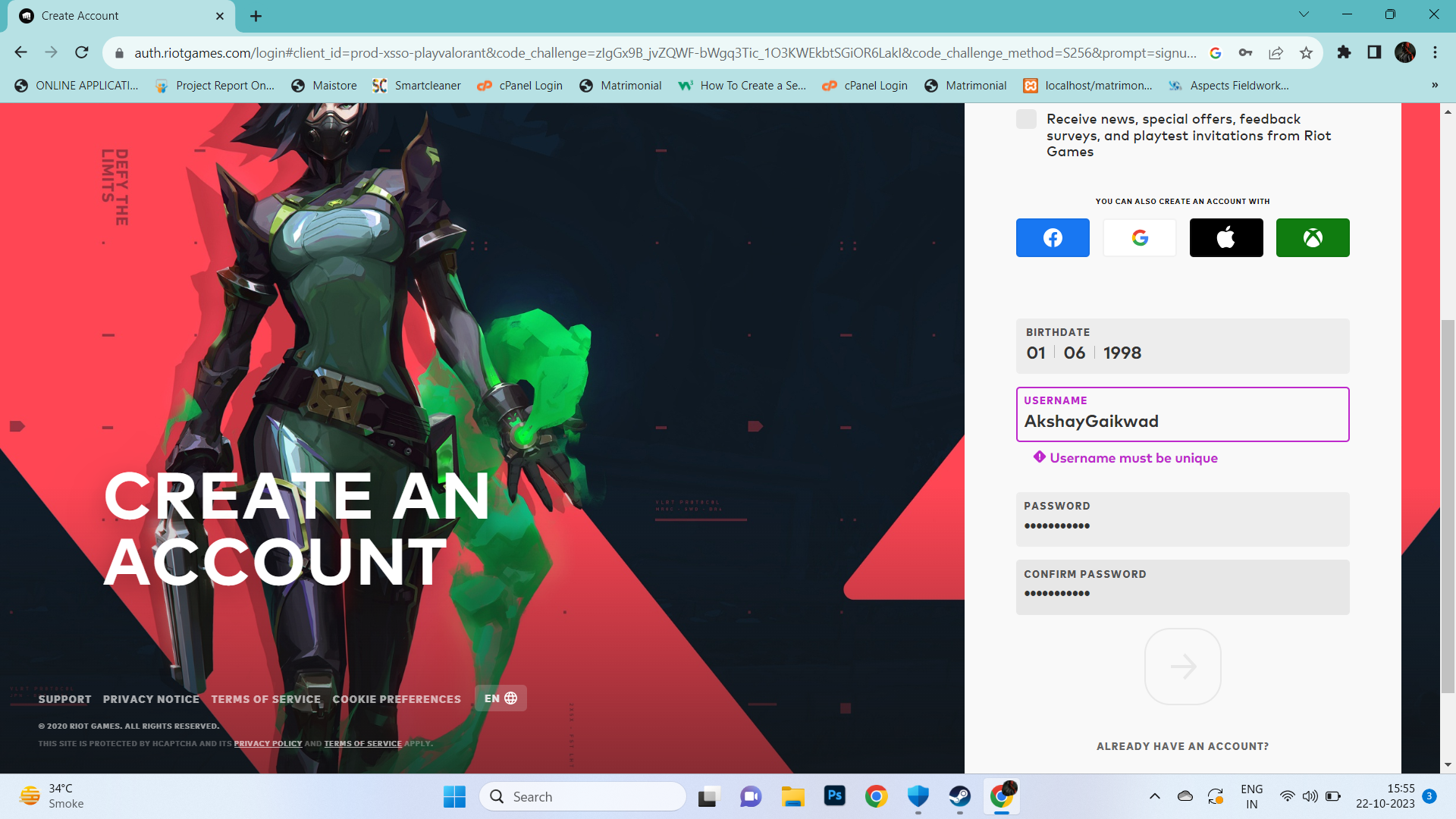Sign up with the Apple button
This screenshot has height=819, width=1456.
(1226, 237)
